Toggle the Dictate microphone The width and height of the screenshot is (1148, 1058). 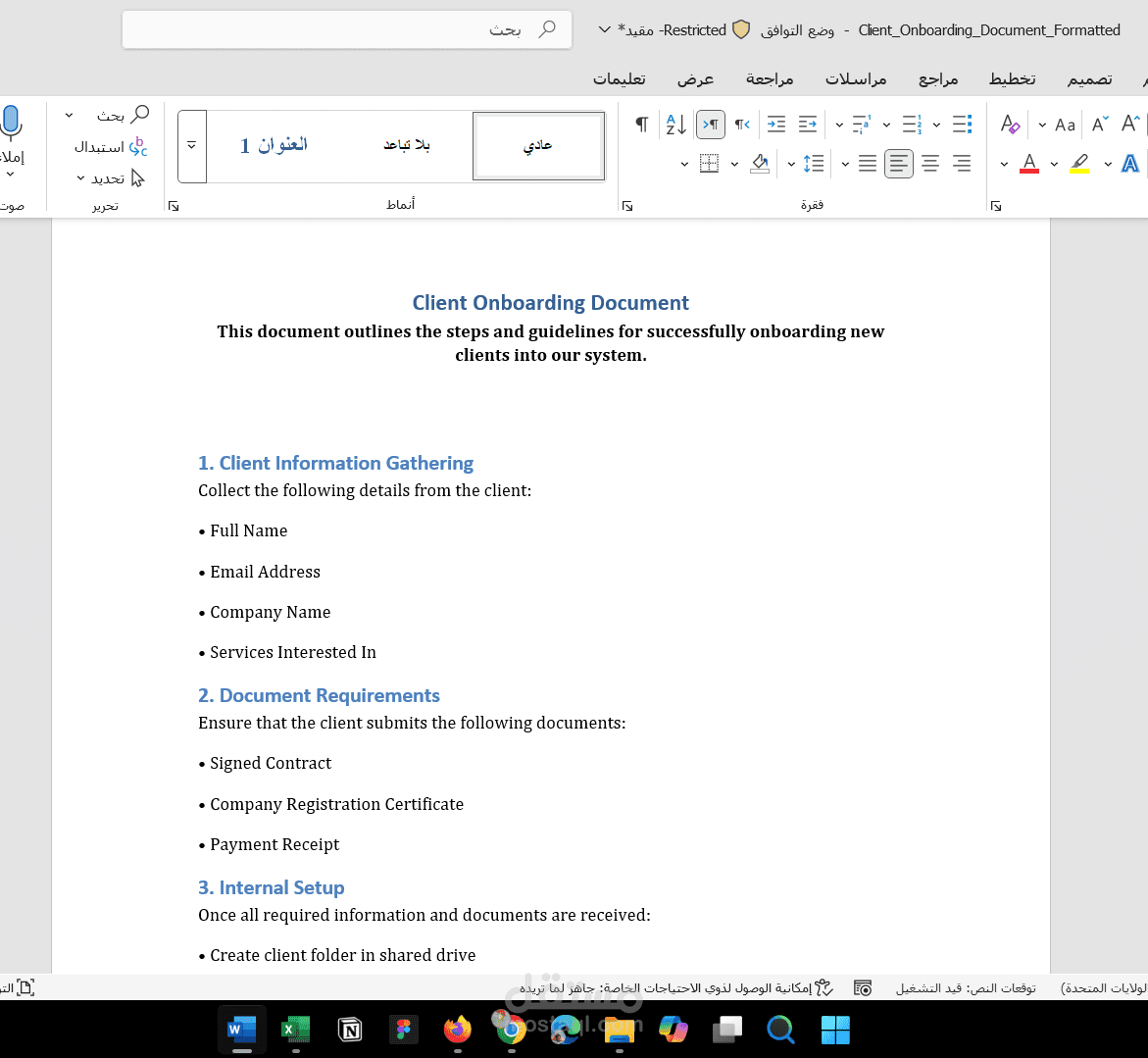(11, 124)
